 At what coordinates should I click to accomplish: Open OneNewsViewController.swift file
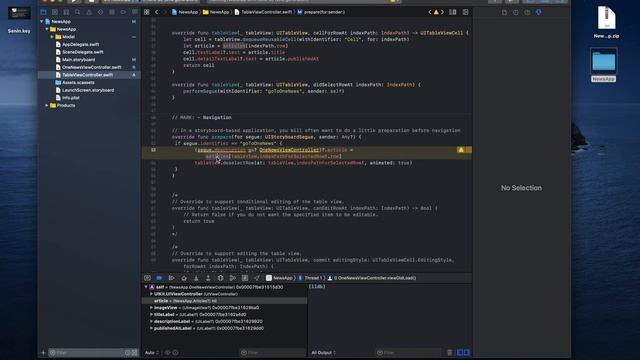[x=92, y=67]
